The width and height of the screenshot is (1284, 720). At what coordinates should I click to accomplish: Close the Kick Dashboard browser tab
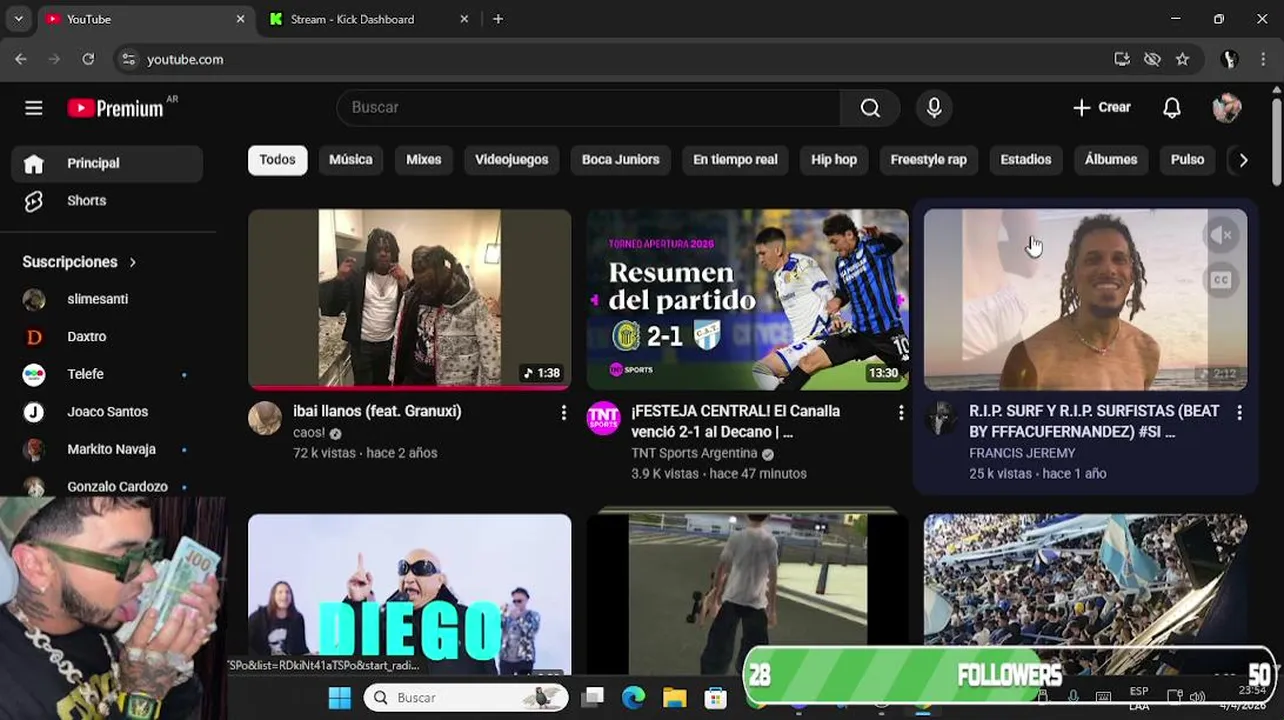pyautogui.click(x=464, y=19)
